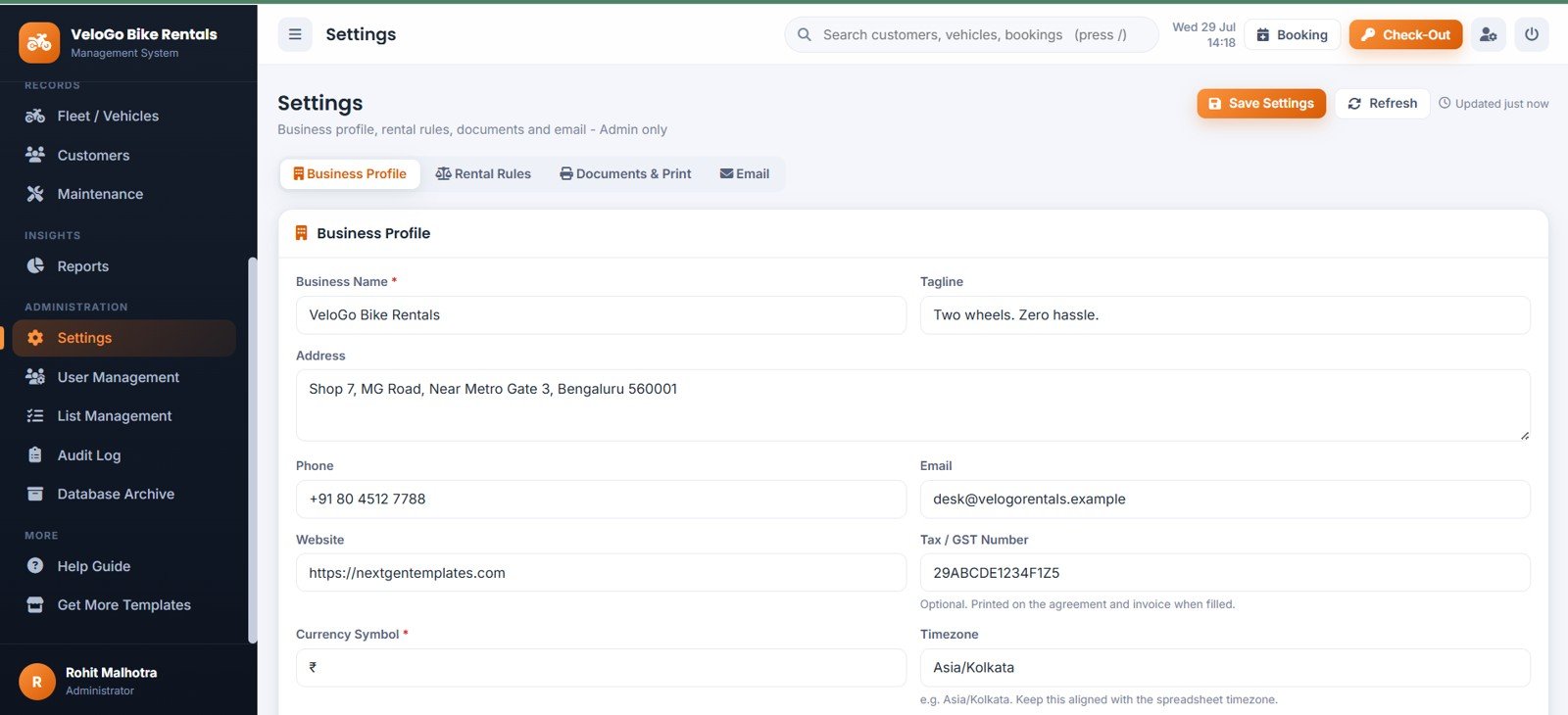Click the 'Rohit Malhotra' user name

[111, 672]
